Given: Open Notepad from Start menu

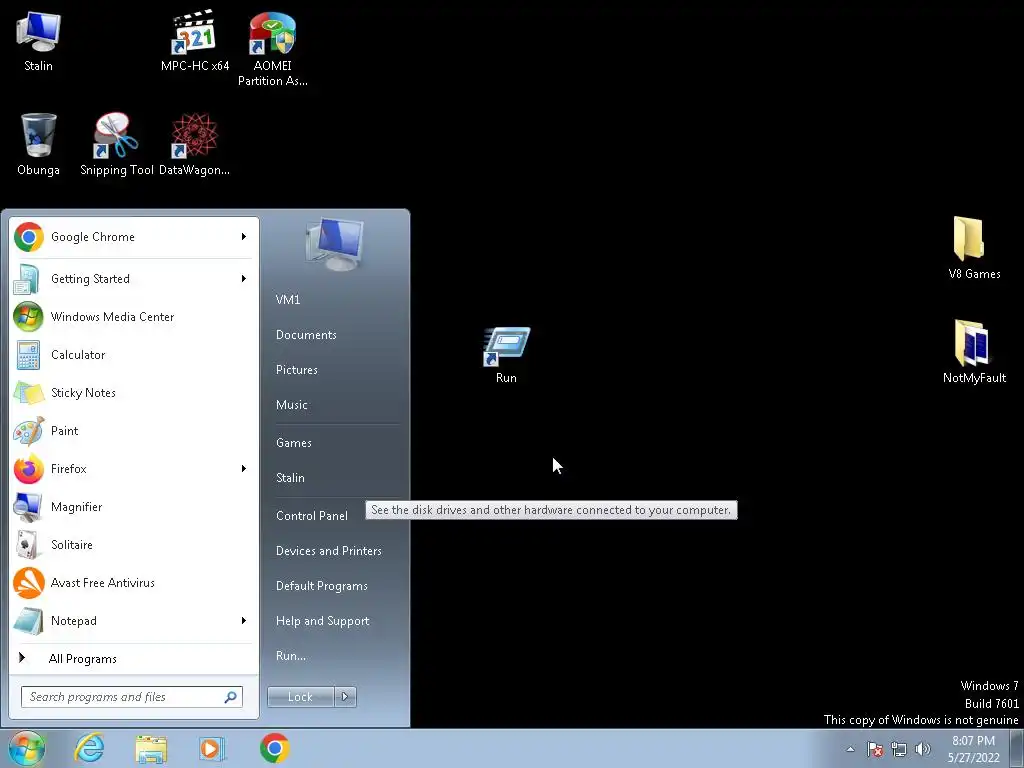Looking at the screenshot, I should coord(134,621).
